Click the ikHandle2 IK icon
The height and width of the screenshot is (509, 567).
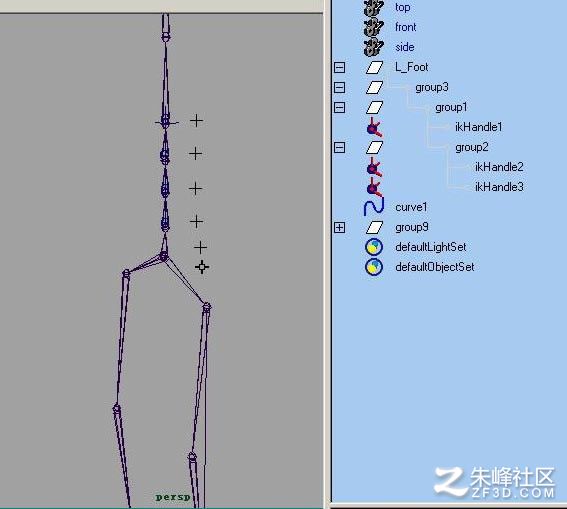(x=374, y=167)
